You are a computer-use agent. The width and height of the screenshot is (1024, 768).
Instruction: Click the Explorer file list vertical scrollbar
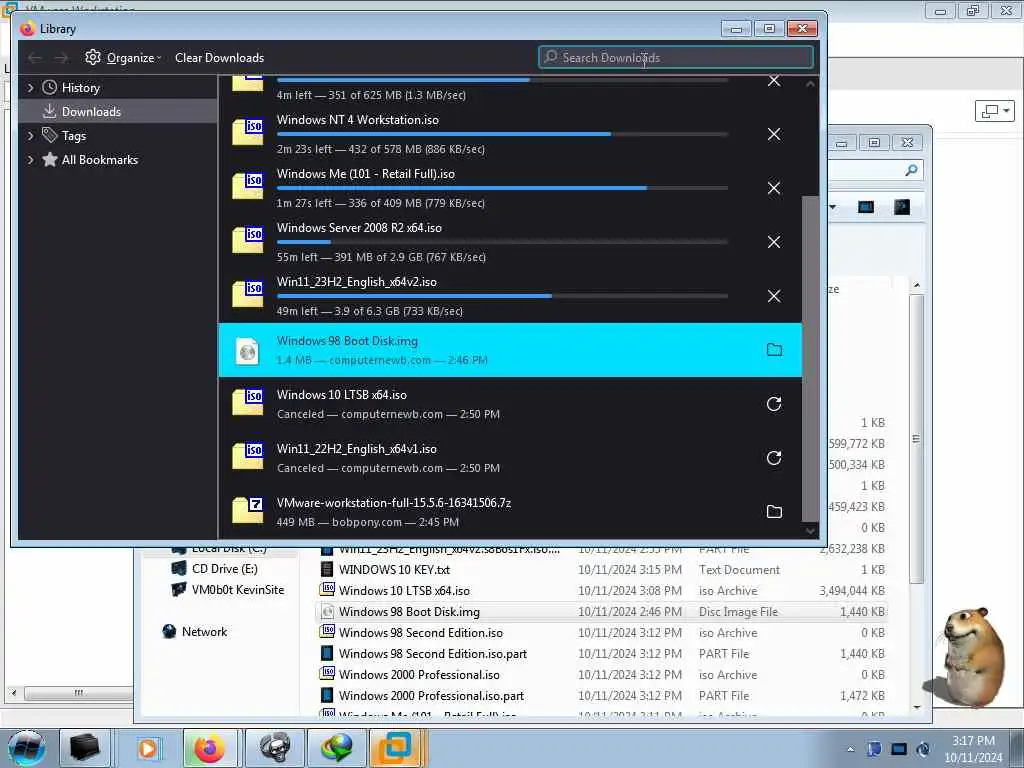tap(916, 439)
